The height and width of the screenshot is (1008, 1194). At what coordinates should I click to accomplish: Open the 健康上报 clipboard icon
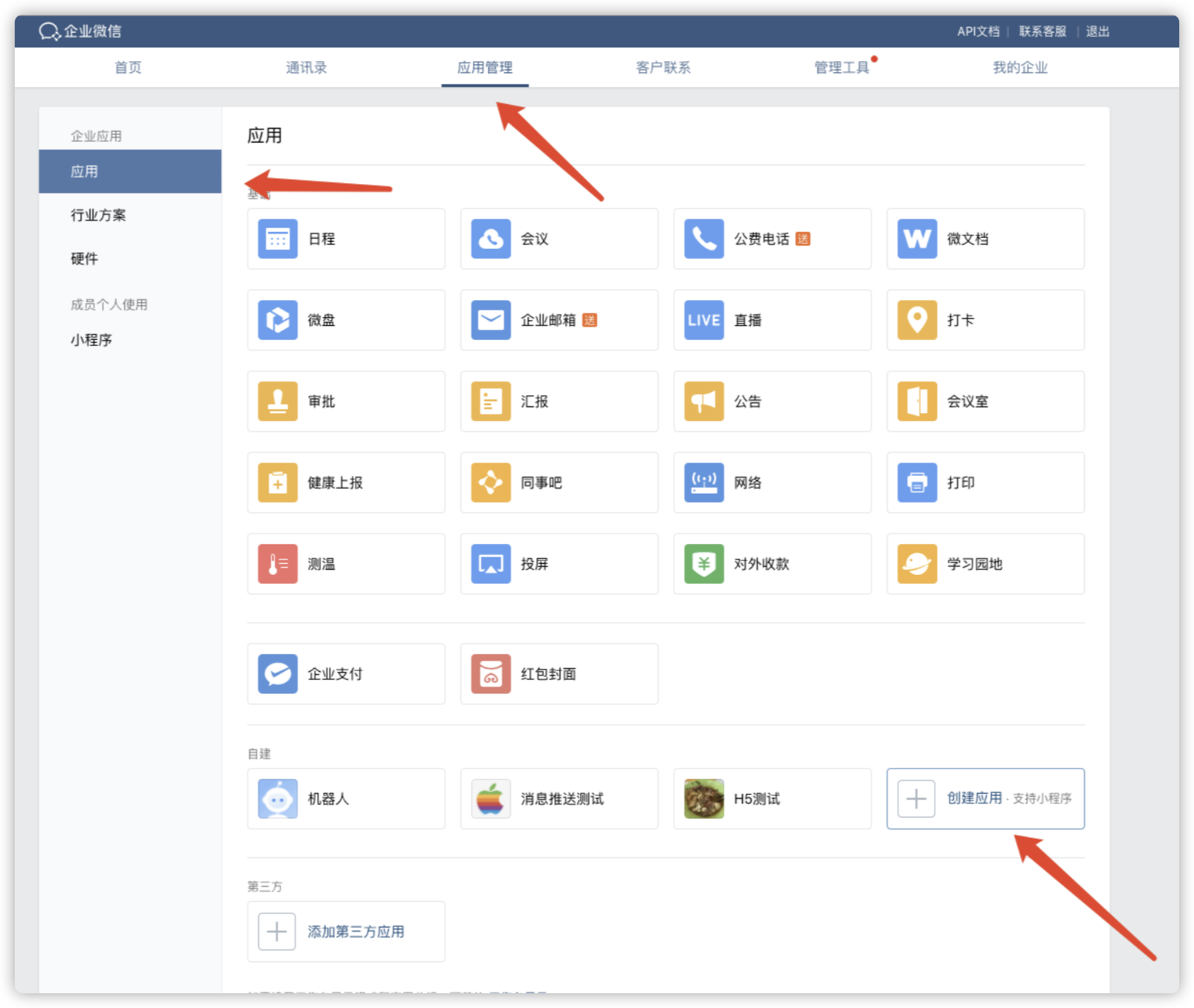(x=277, y=483)
